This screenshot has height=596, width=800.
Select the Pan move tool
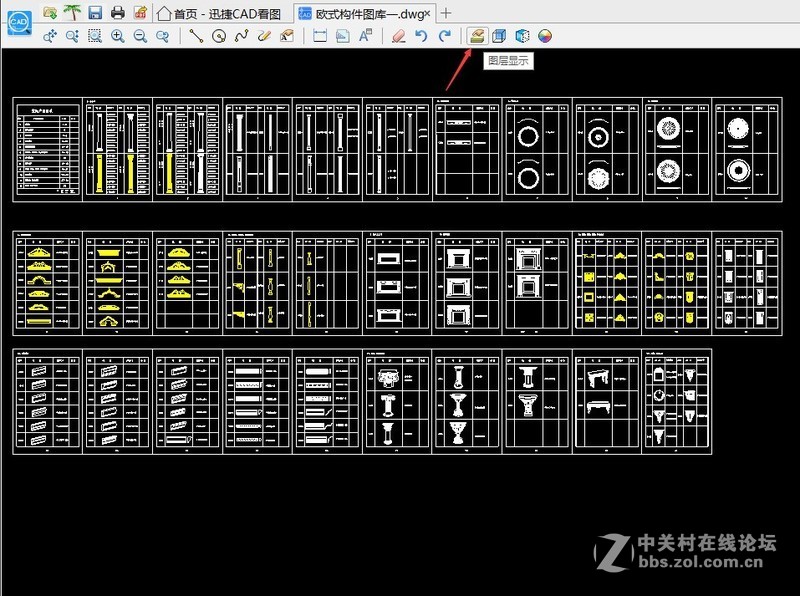click(50, 36)
